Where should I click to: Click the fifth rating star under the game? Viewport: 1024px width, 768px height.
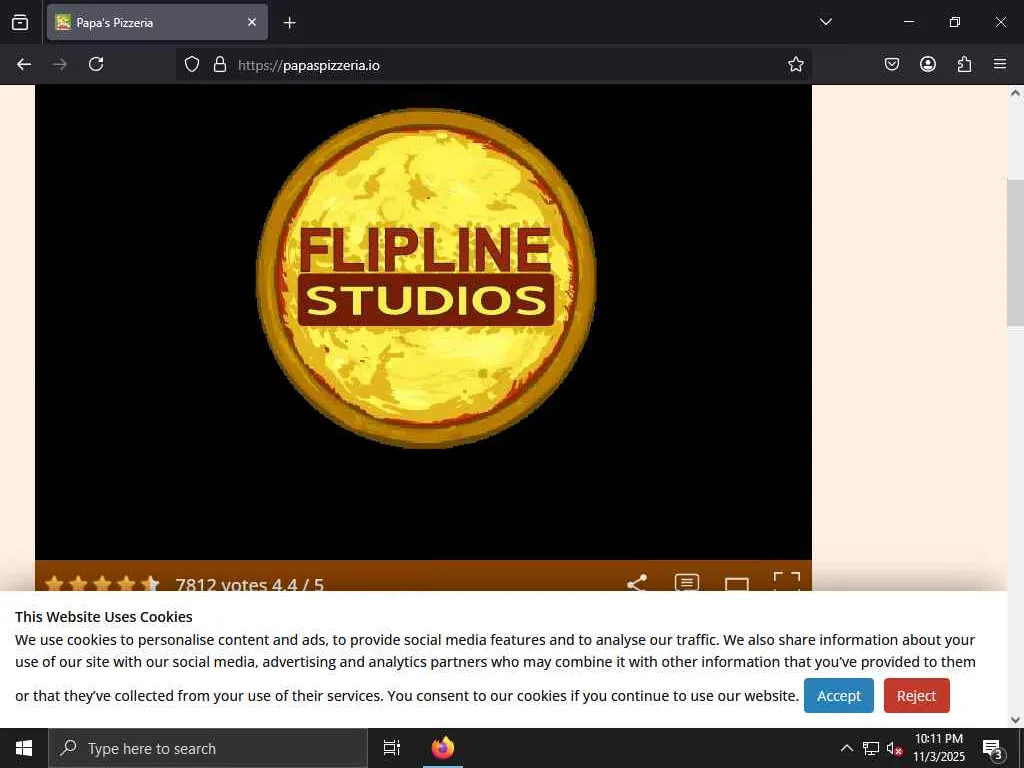pyautogui.click(x=150, y=584)
